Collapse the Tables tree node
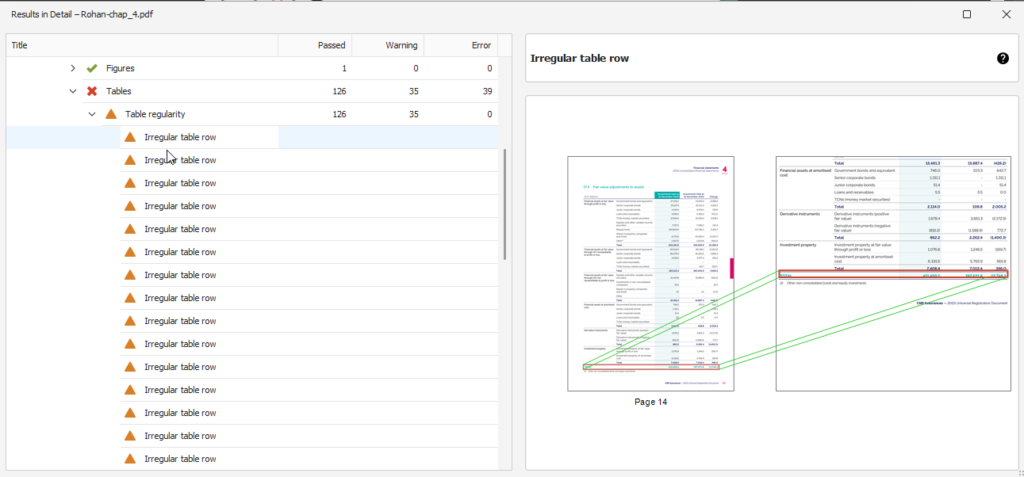This screenshot has width=1024, height=477. 72,91
